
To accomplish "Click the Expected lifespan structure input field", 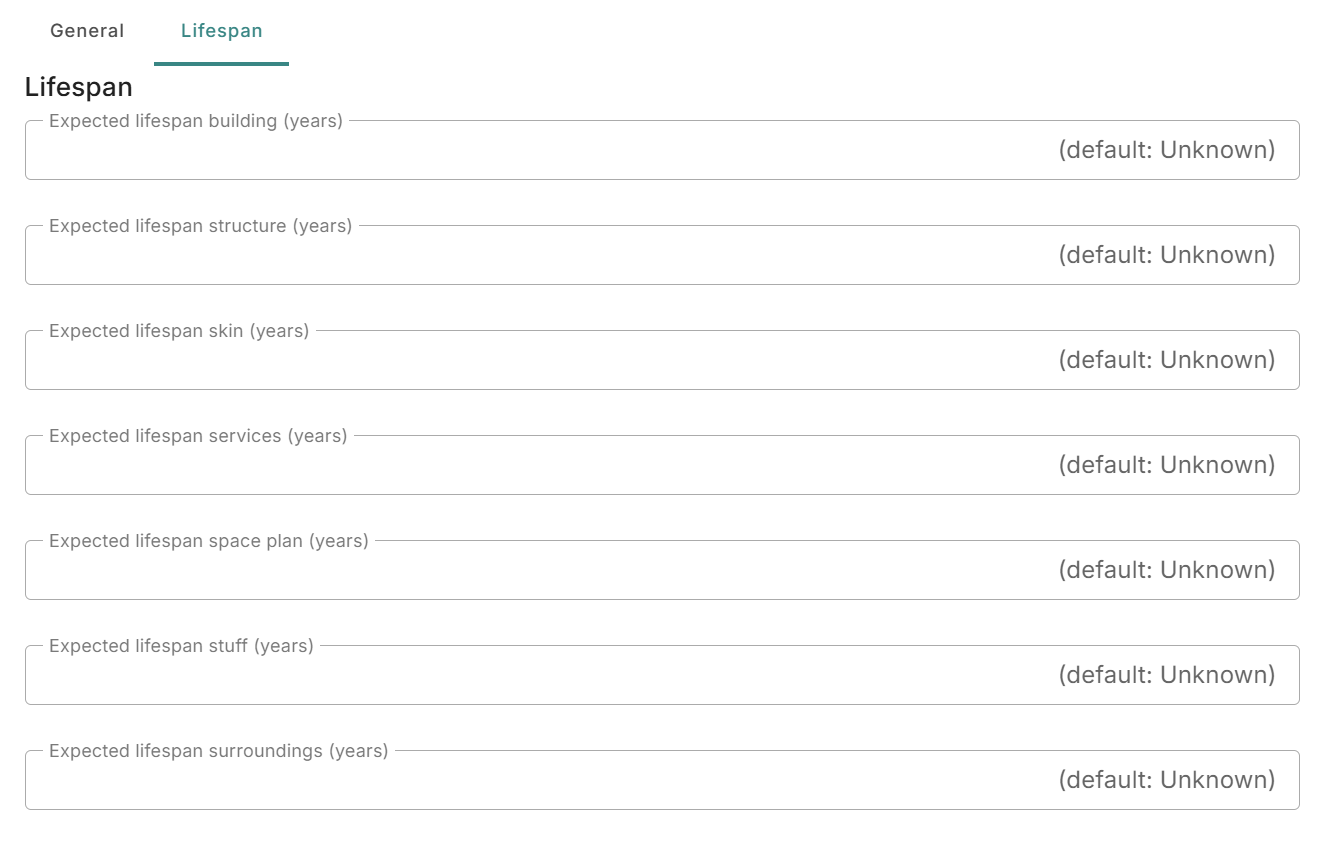I will (660, 254).
